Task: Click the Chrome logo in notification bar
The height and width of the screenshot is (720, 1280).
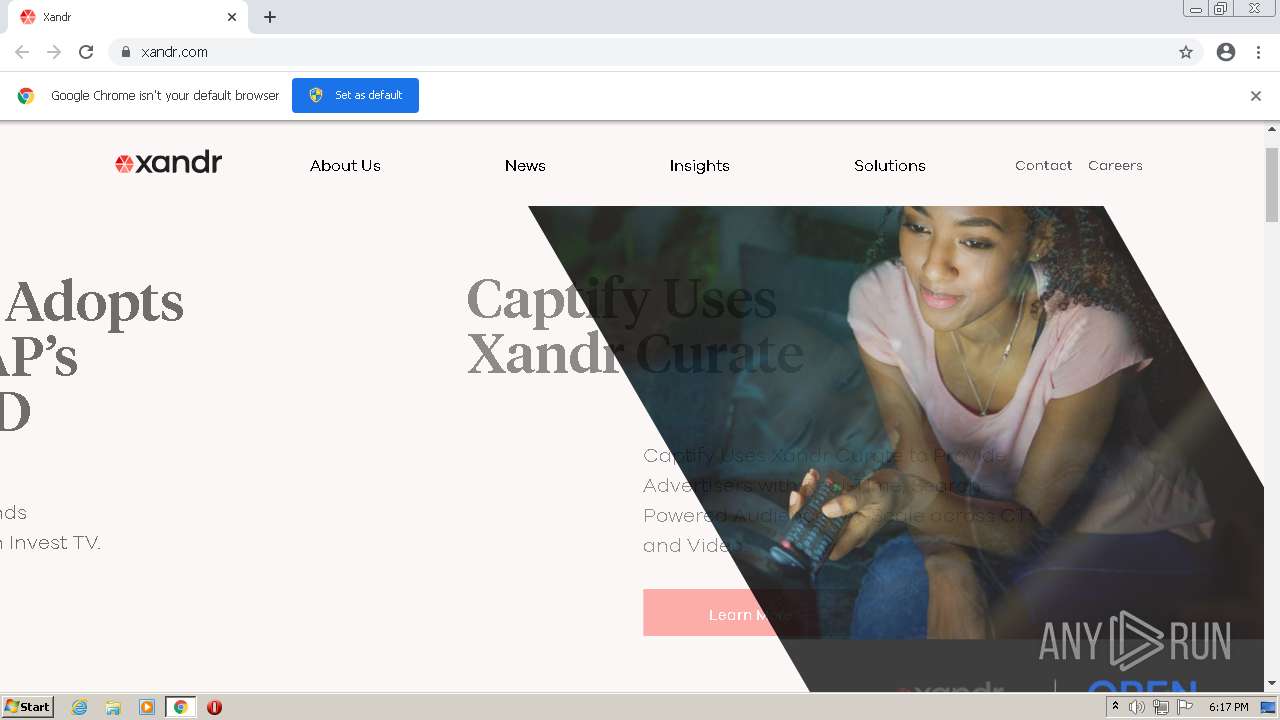Action: (26, 96)
